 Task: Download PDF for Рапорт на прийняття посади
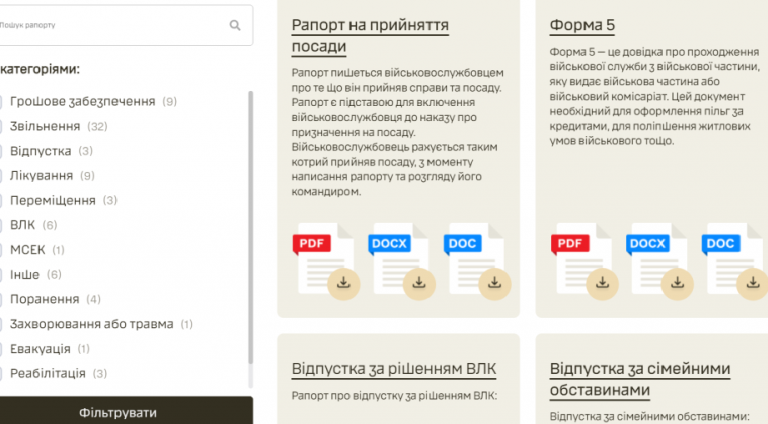point(343,283)
